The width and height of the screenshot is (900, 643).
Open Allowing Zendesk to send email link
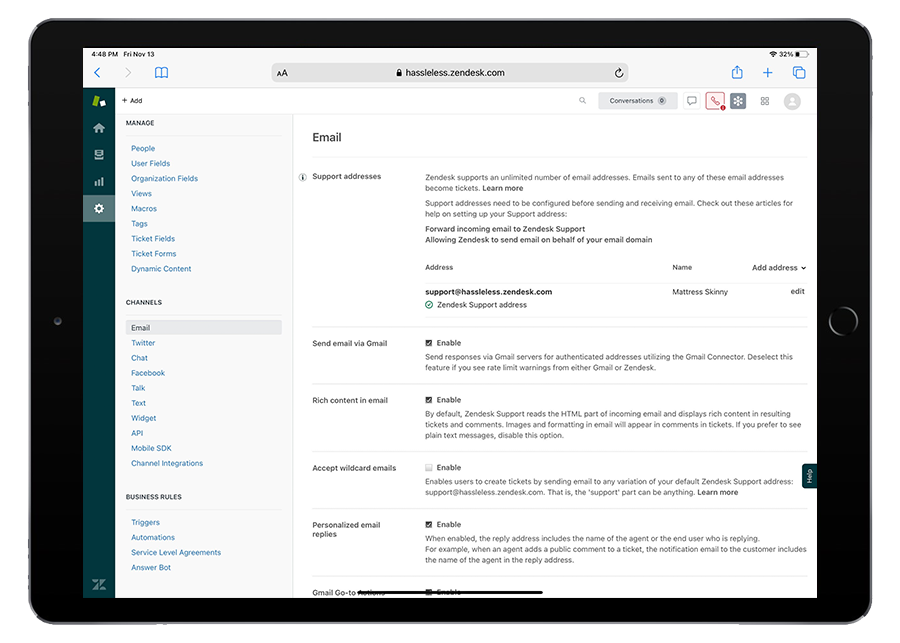(x=538, y=239)
